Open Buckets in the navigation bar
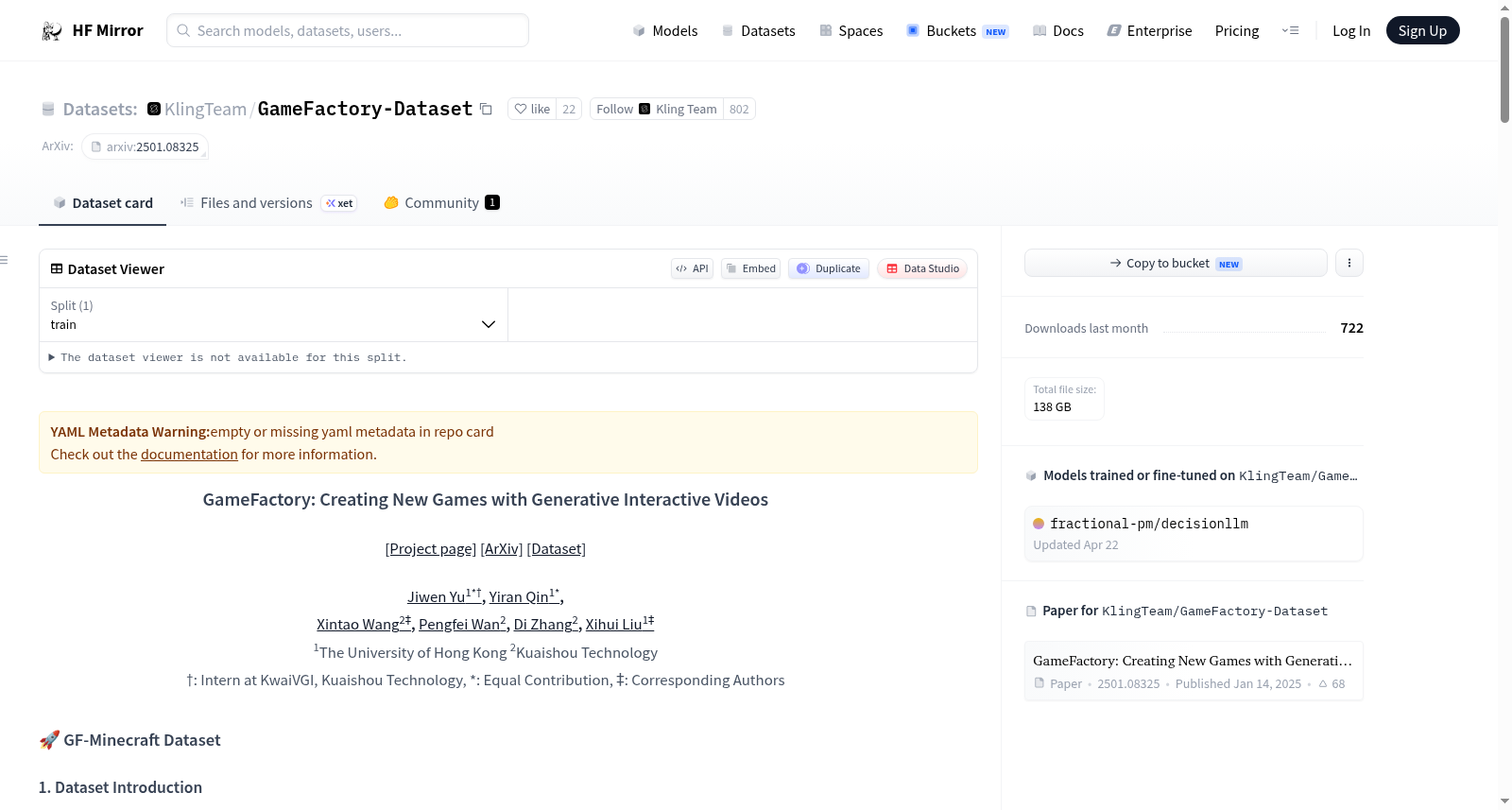This screenshot has height=810, width=1512. pos(957,30)
